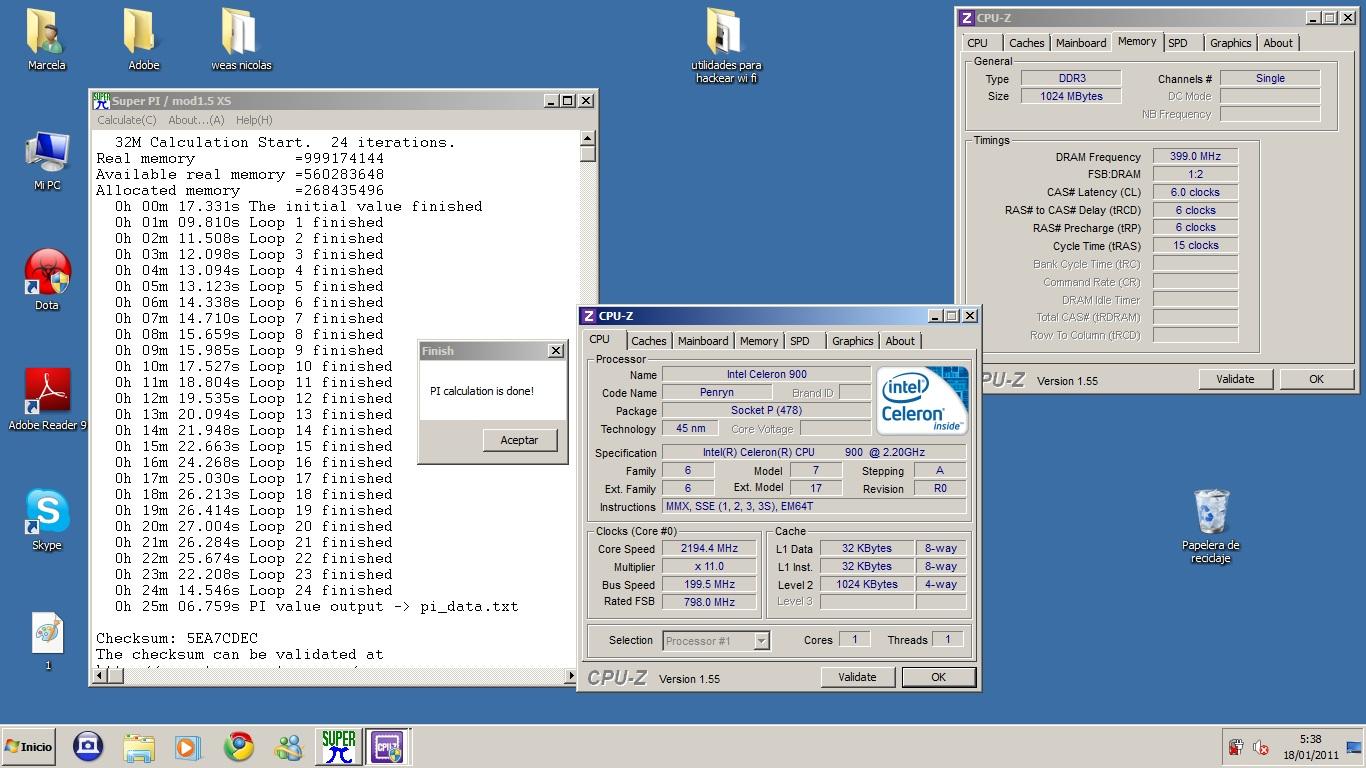Open the Calculate(C) menu in Super PI
1366x768 pixels.
coord(126,120)
